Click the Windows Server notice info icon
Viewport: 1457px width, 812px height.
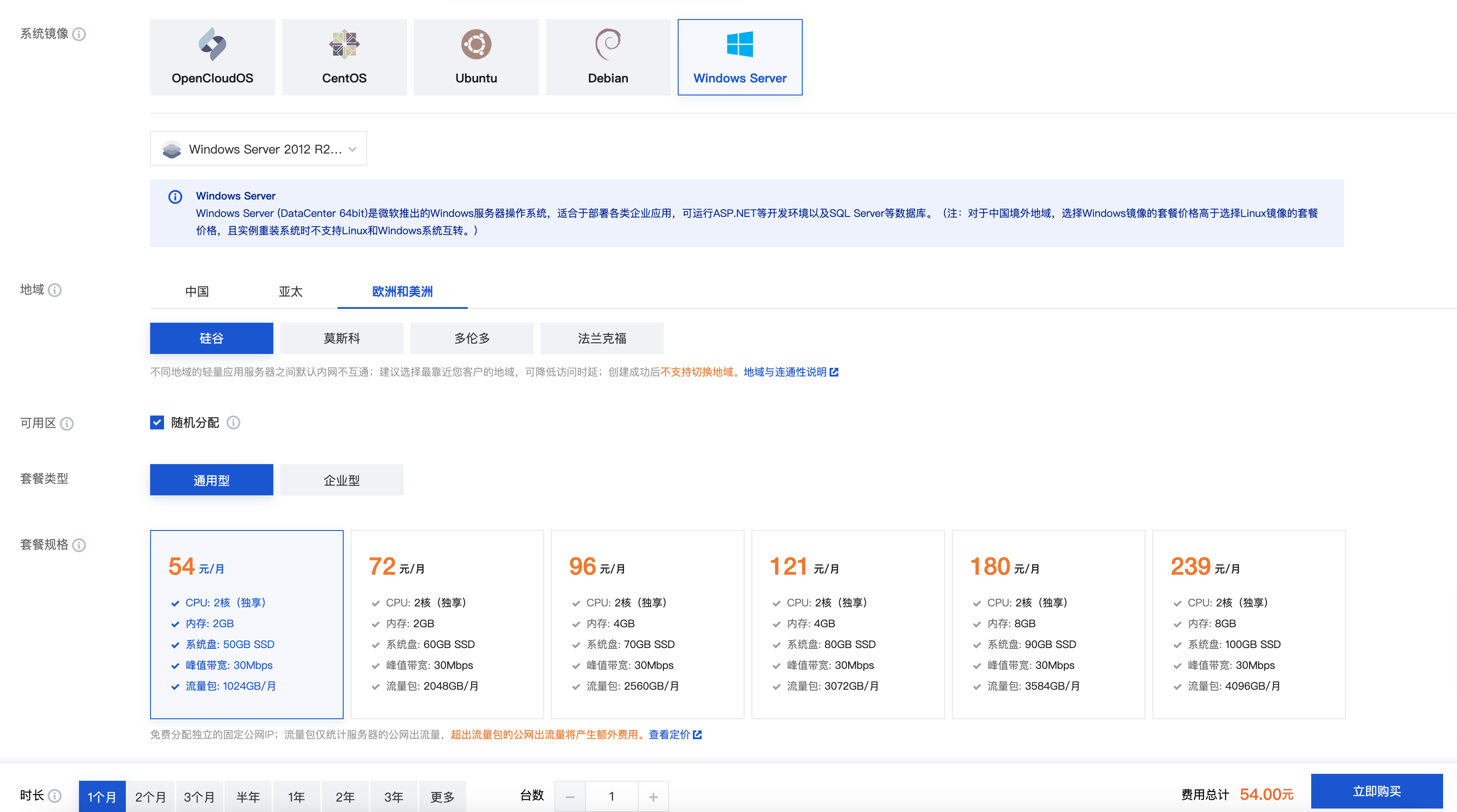point(175,197)
